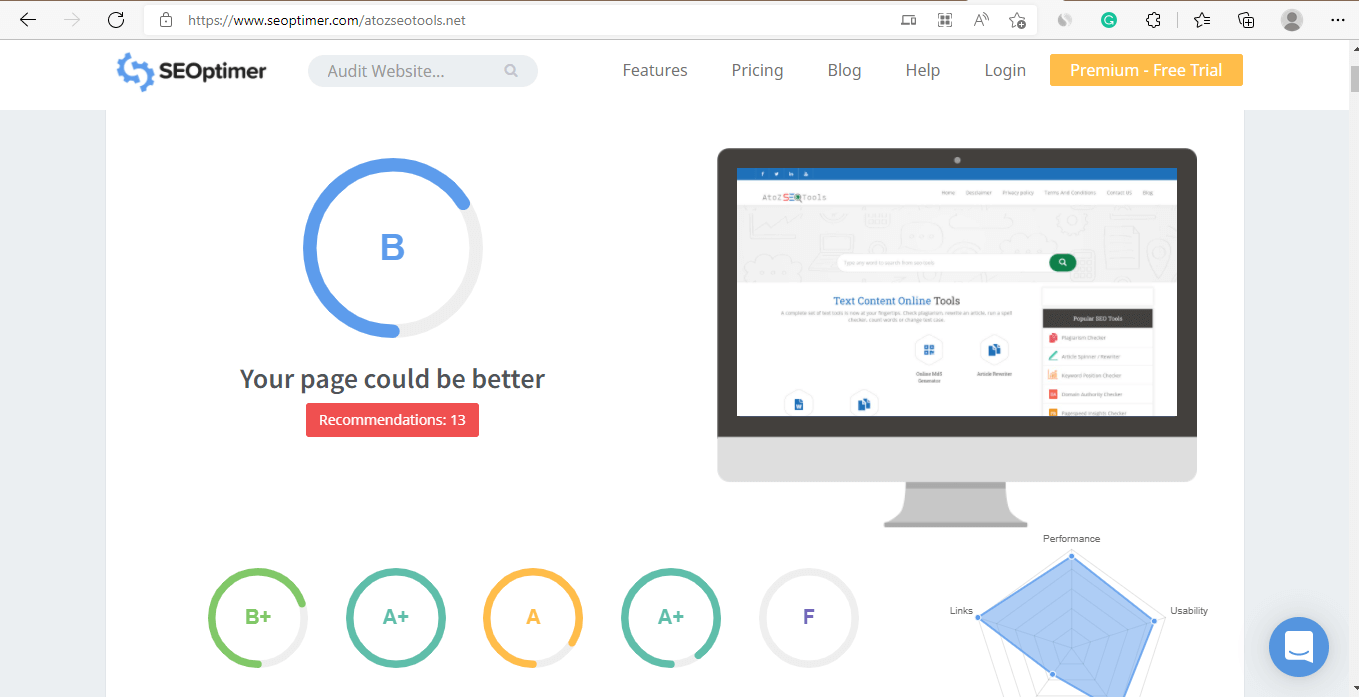Click the second A+ score circle
This screenshot has width=1359, height=697.
pos(671,618)
